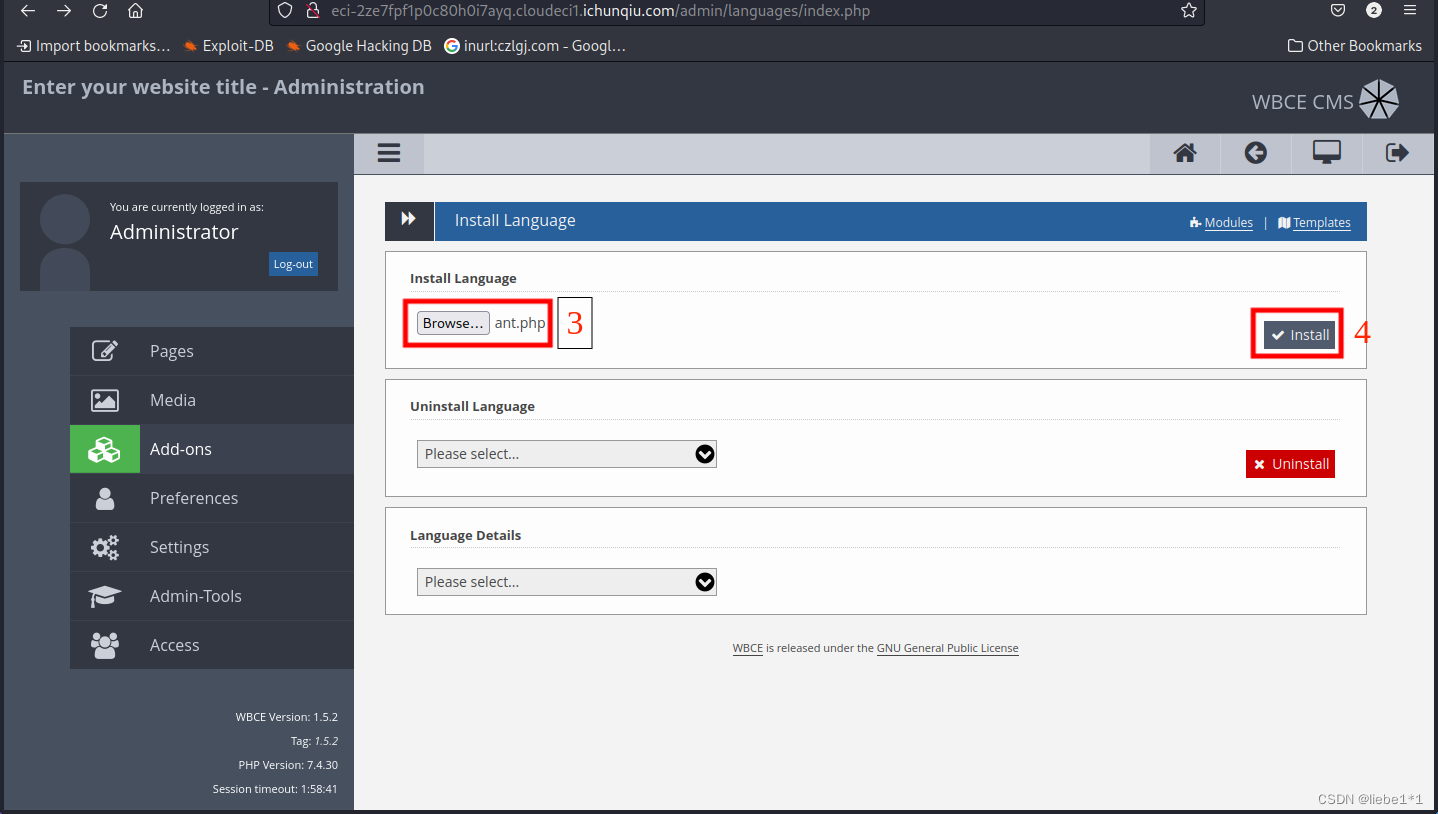Open Pages menu item
Image resolution: width=1438 pixels, height=814 pixels.
click(212, 351)
